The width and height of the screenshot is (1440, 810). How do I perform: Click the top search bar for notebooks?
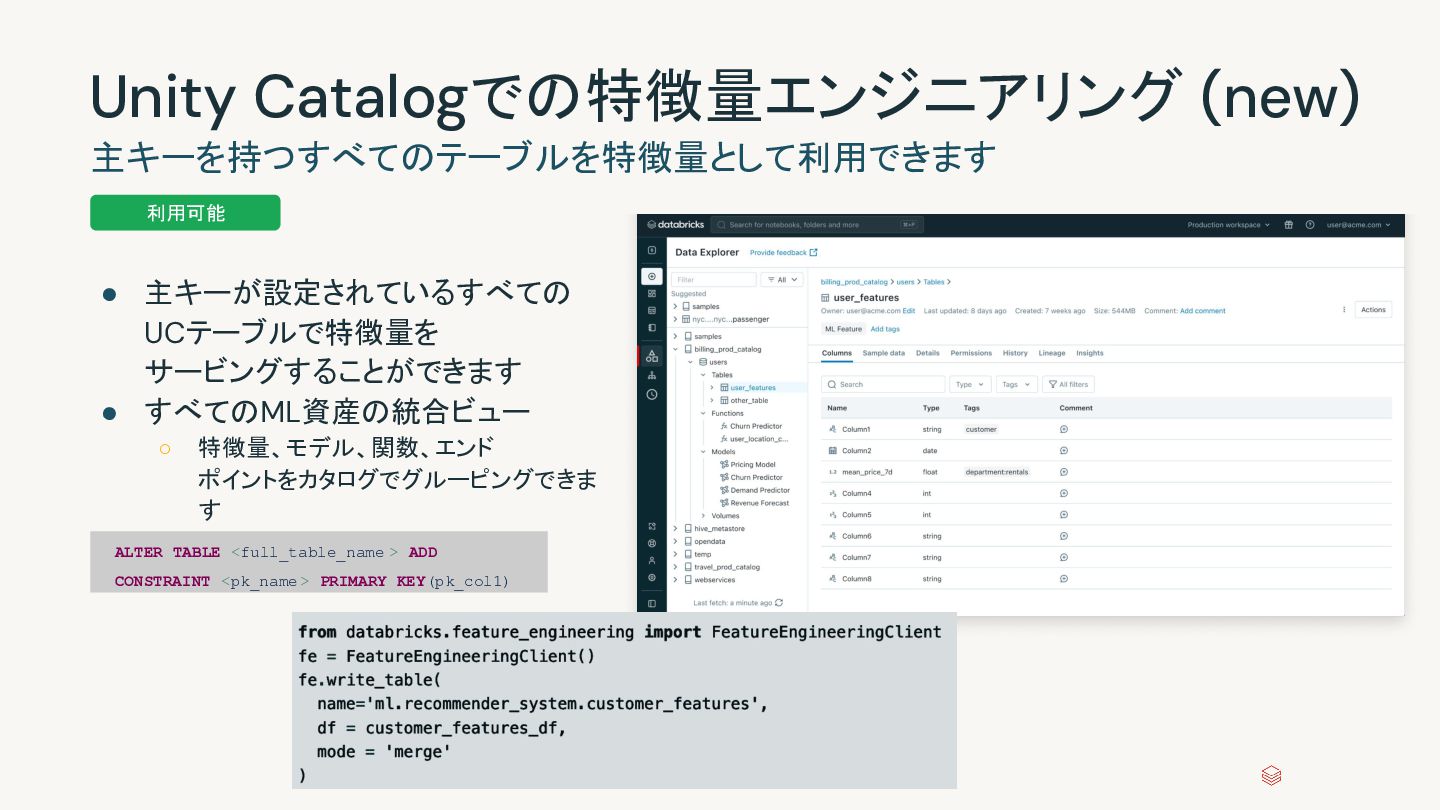coord(818,225)
